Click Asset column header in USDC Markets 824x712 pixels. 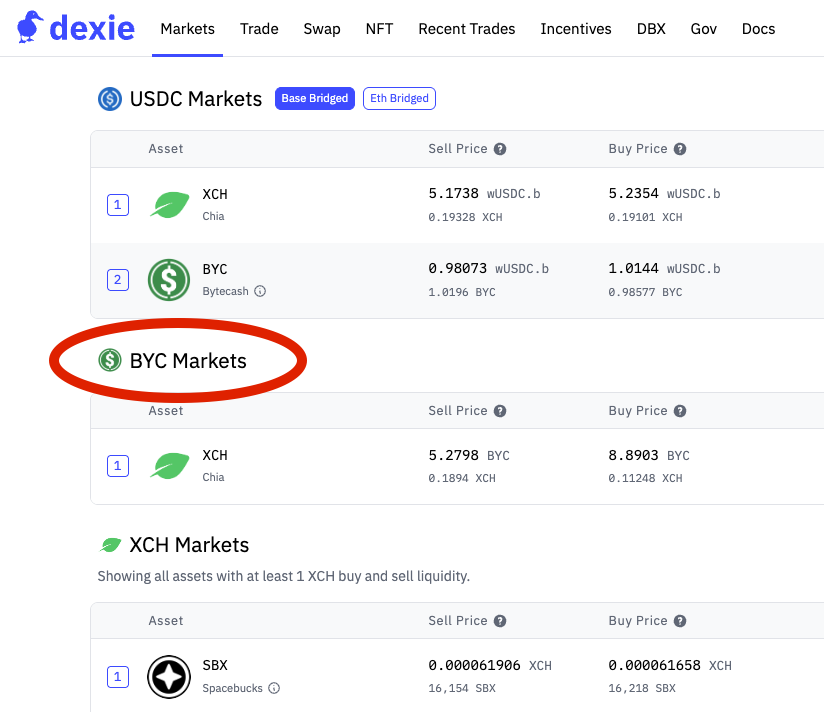[166, 149]
